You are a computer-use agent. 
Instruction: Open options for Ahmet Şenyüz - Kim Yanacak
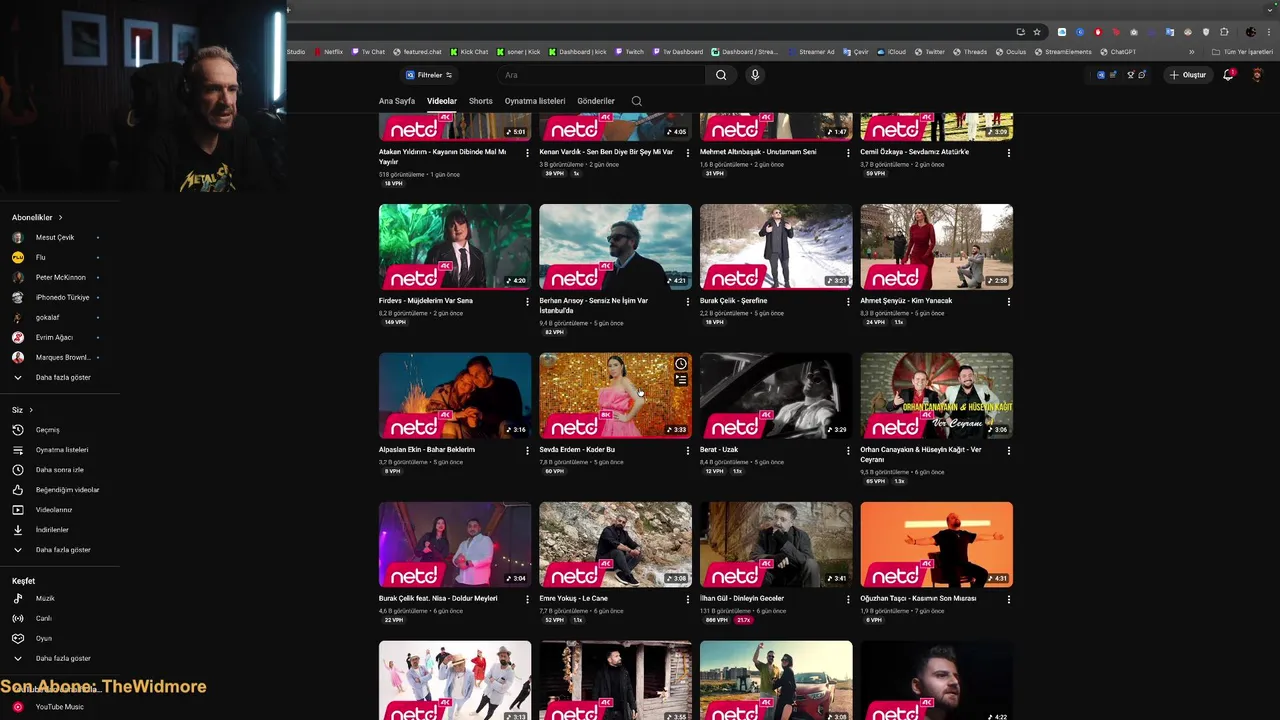1008,302
